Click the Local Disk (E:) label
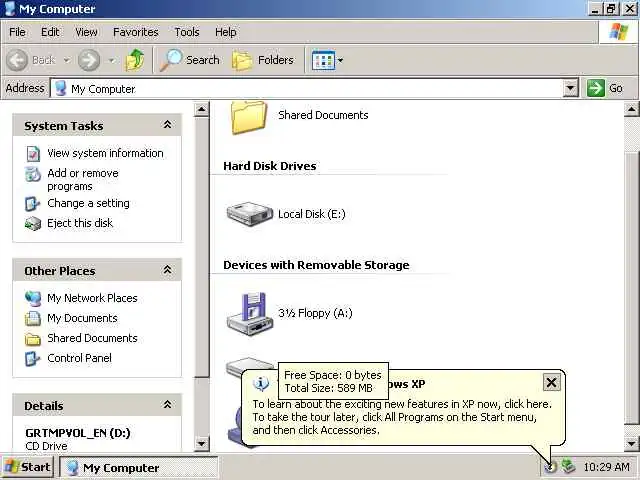 [311, 214]
